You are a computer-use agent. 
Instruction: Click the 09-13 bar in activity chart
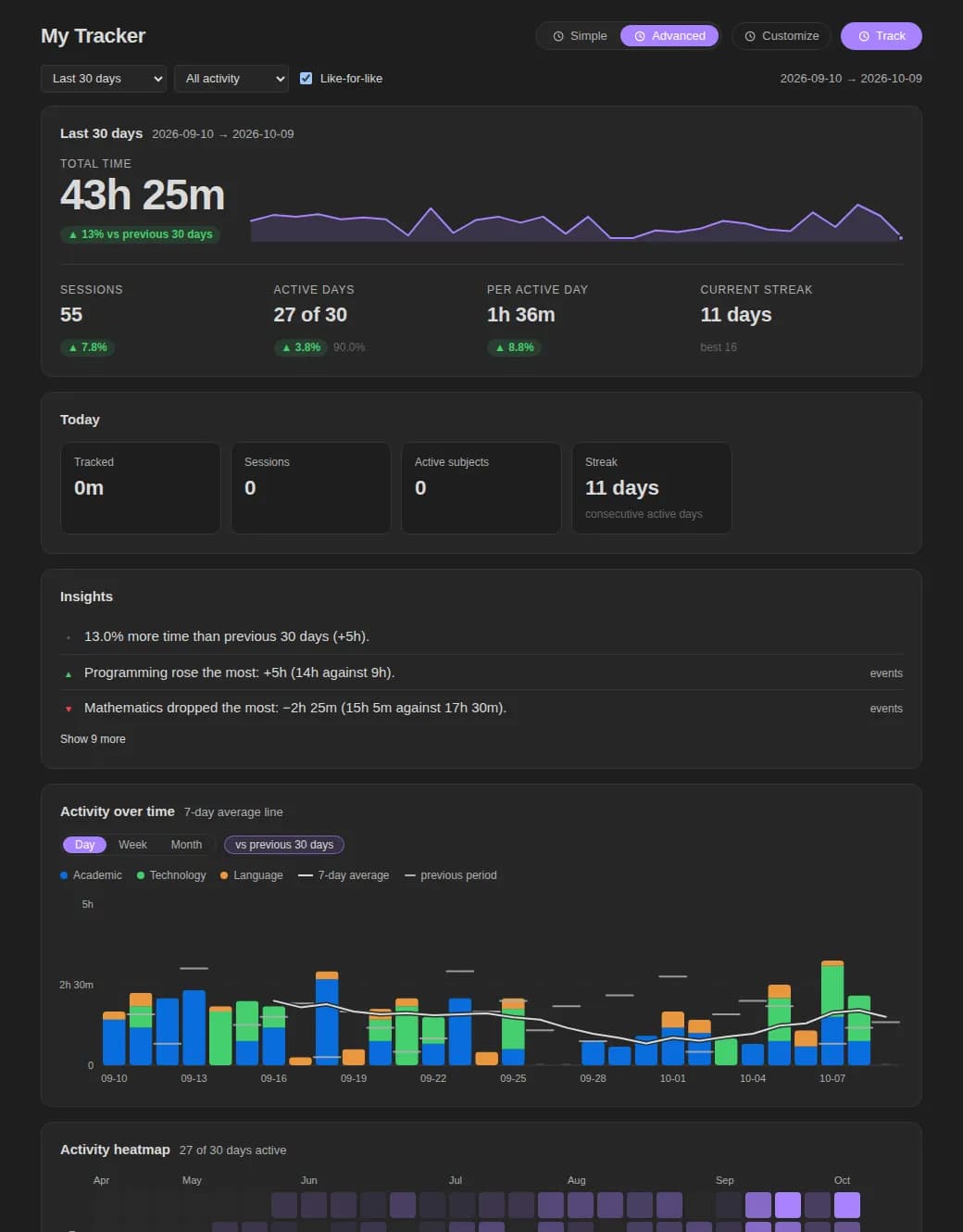coord(194,1028)
